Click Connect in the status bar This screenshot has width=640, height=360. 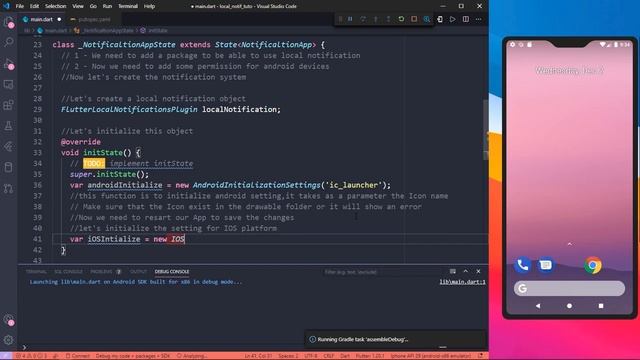[x=78, y=356]
